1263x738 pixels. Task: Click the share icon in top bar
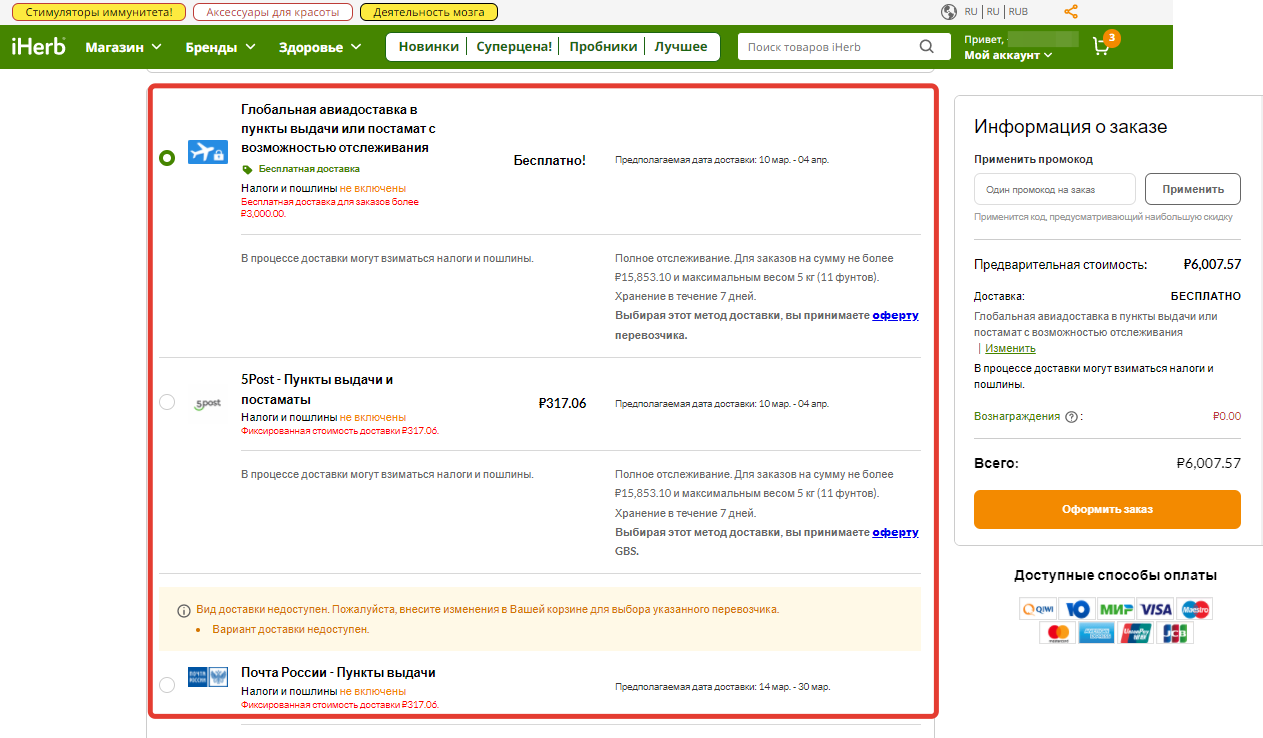coord(1071,12)
